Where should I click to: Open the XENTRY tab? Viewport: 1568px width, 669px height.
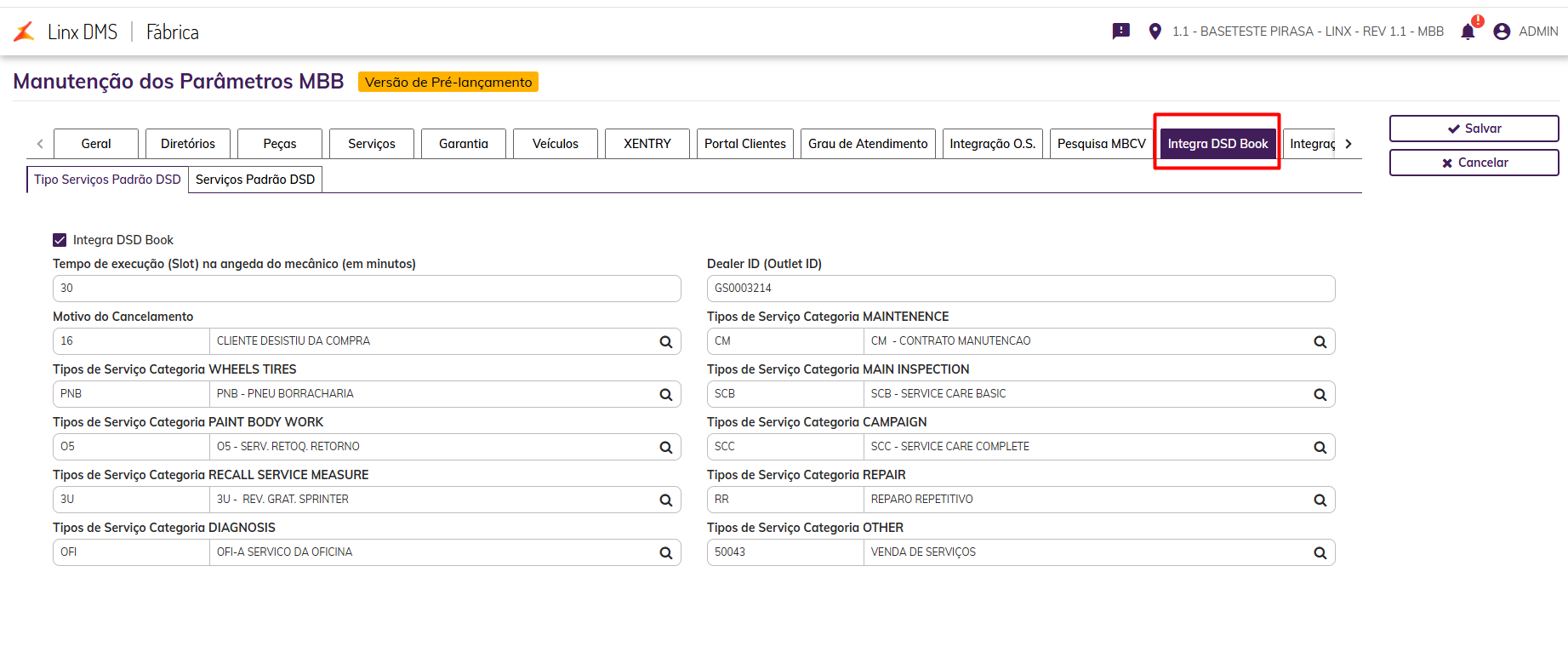pyautogui.click(x=647, y=144)
